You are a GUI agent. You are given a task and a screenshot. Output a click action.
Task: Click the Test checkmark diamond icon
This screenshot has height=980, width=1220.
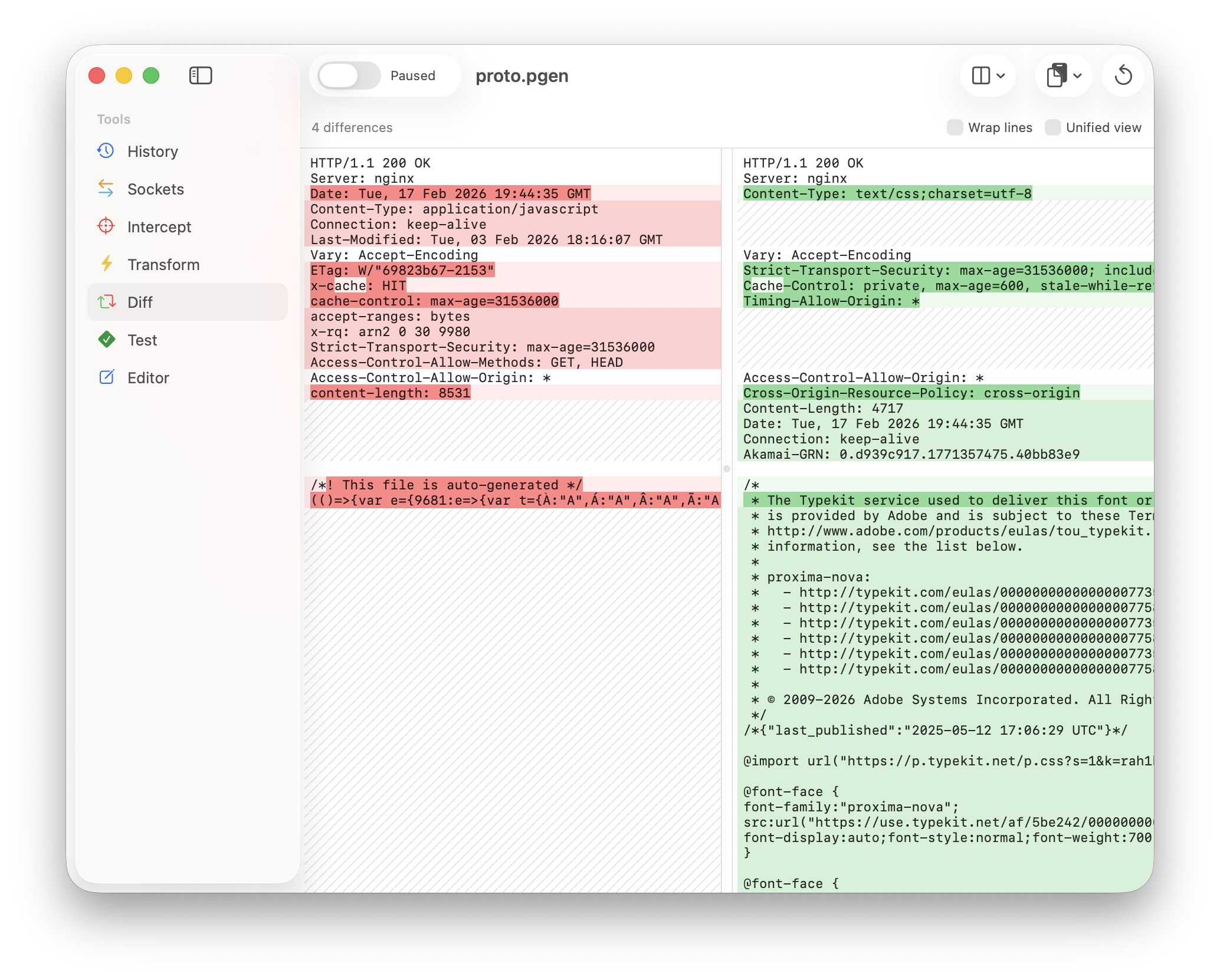coord(106,340)
